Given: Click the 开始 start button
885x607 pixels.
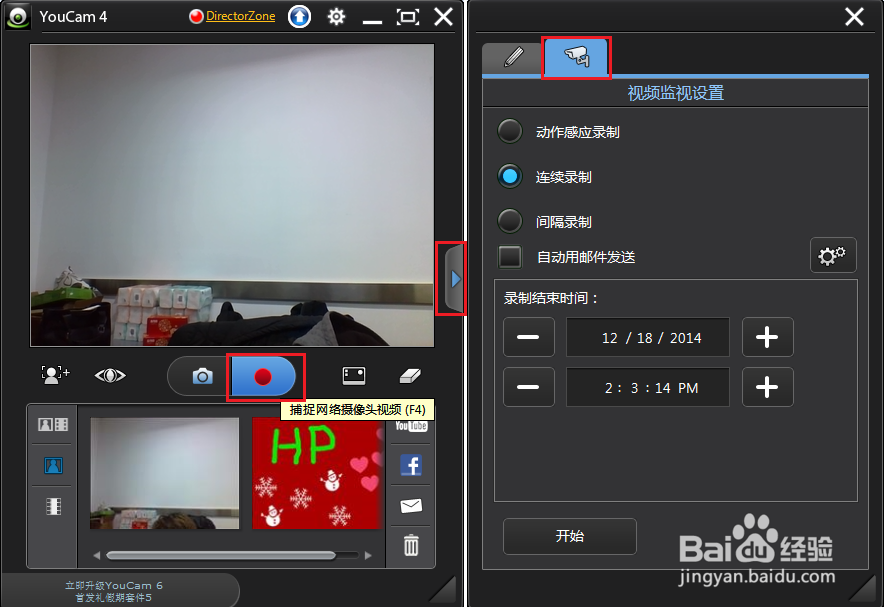Looking at the screenshot, I should 569,536.
